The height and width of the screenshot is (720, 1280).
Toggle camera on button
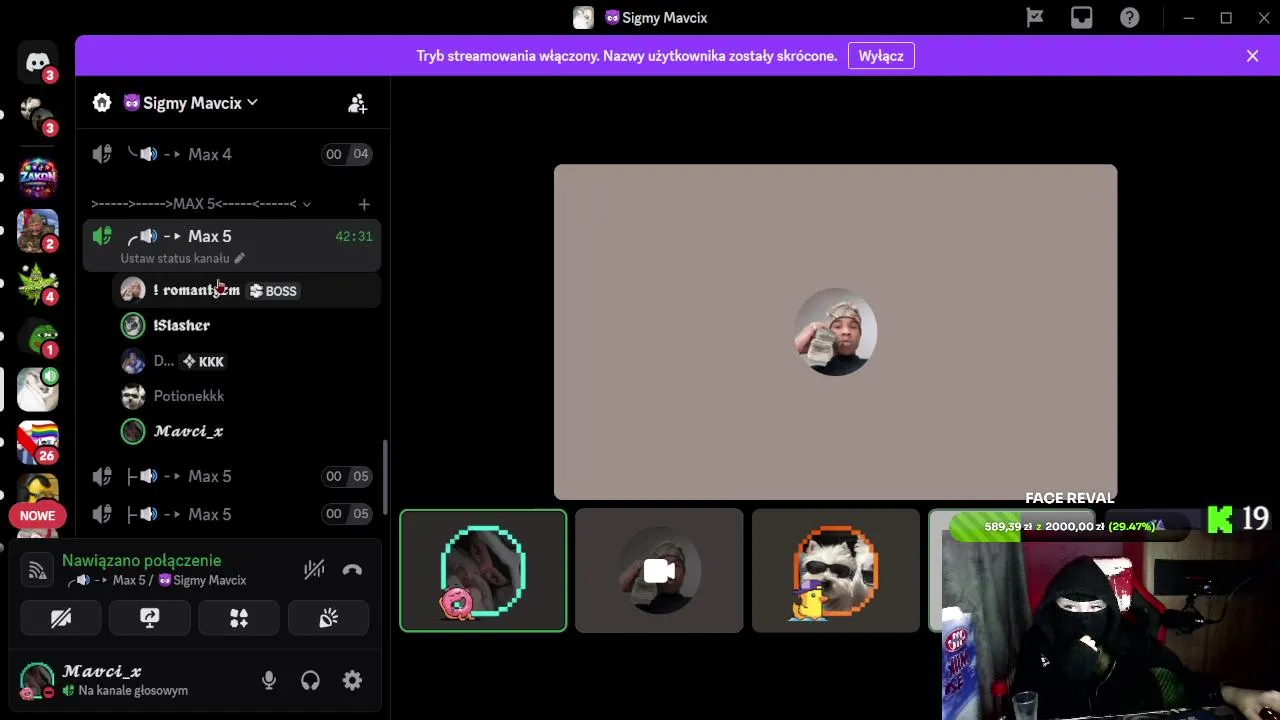61,619
